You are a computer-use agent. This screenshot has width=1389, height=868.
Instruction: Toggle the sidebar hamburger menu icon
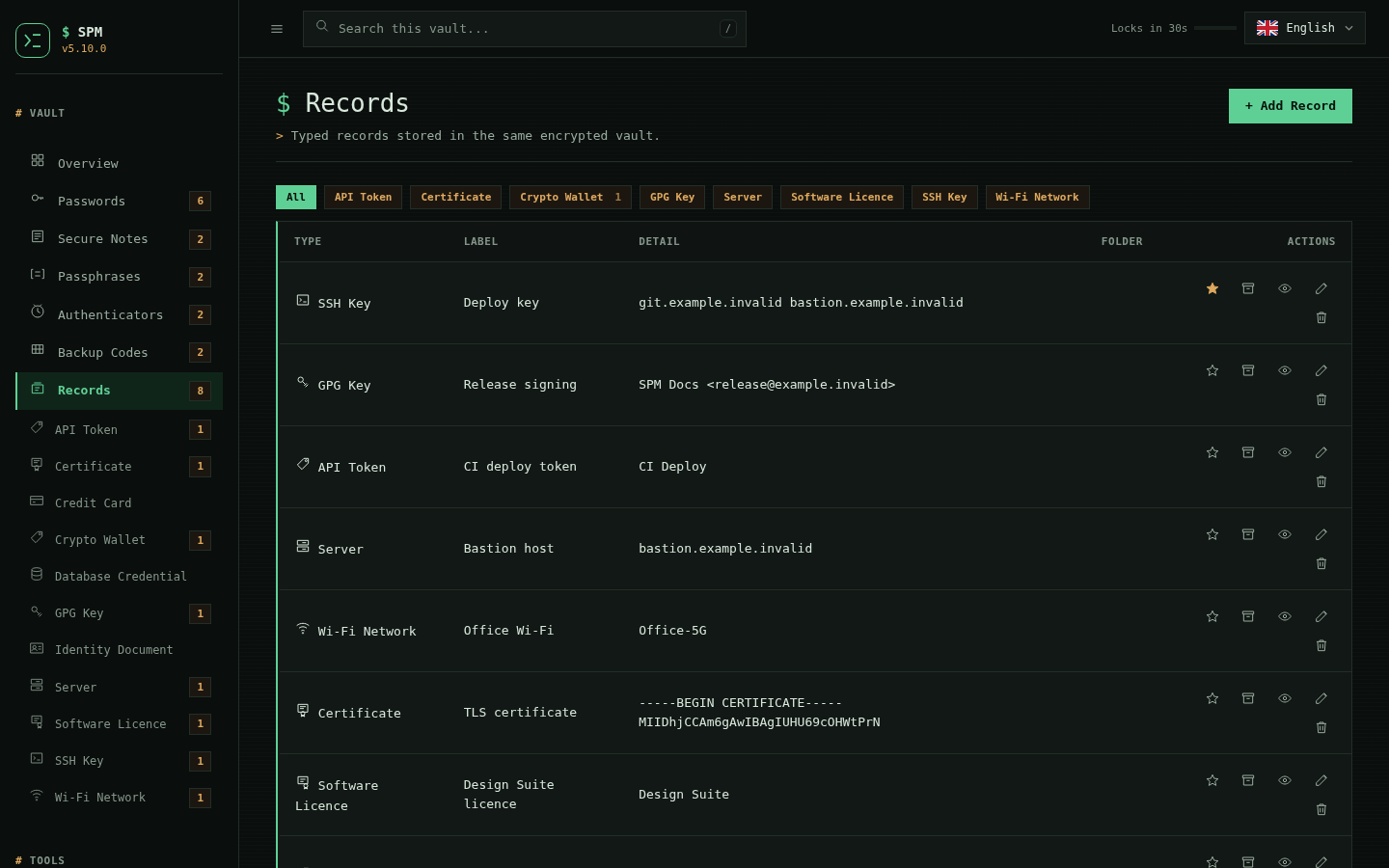pos(277,29)
